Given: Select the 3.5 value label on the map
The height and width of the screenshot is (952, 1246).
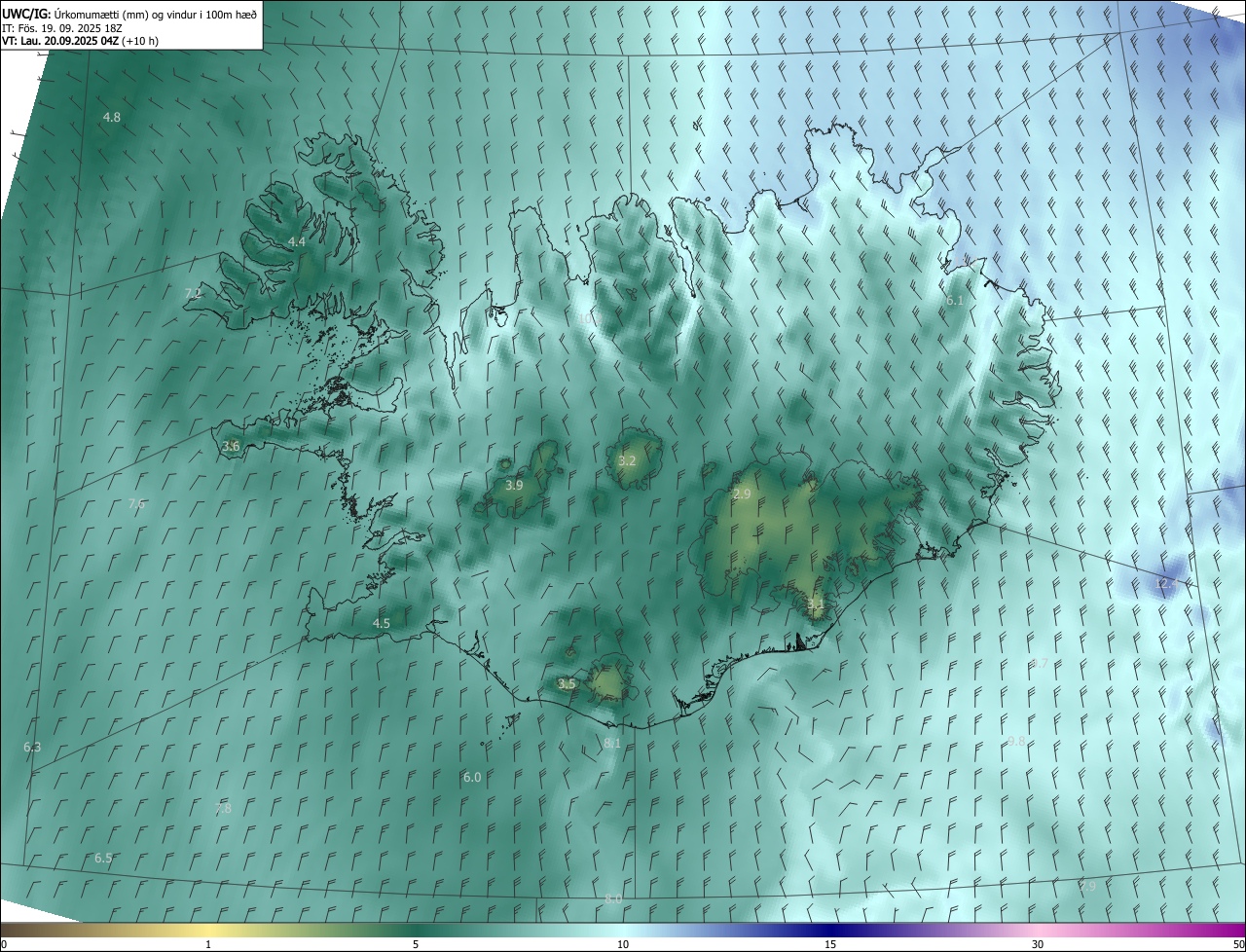Looking at the screenshot, I should pyautogui.click(x=567, y=684).
